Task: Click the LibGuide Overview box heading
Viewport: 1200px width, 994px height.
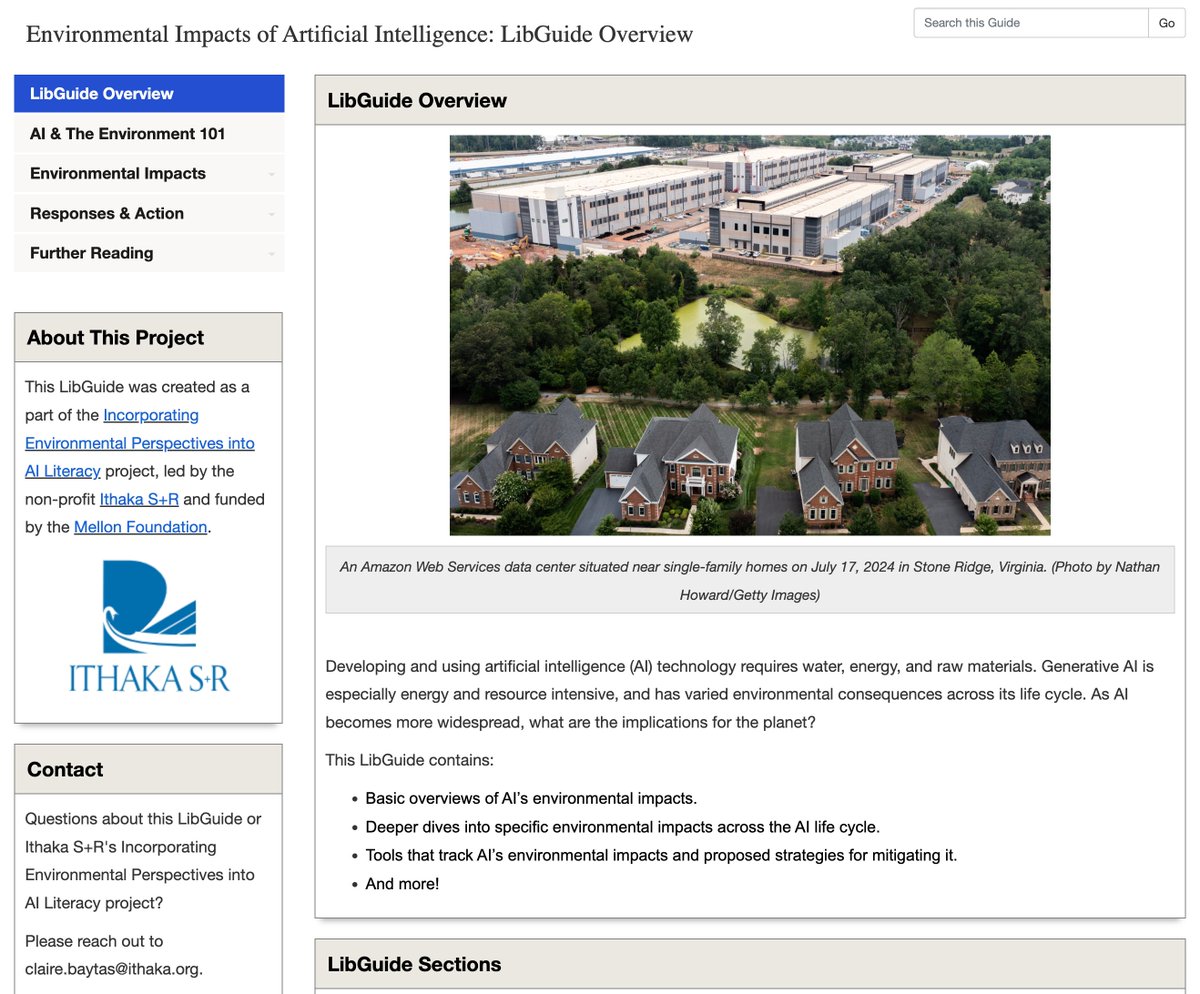Action: 417,100
